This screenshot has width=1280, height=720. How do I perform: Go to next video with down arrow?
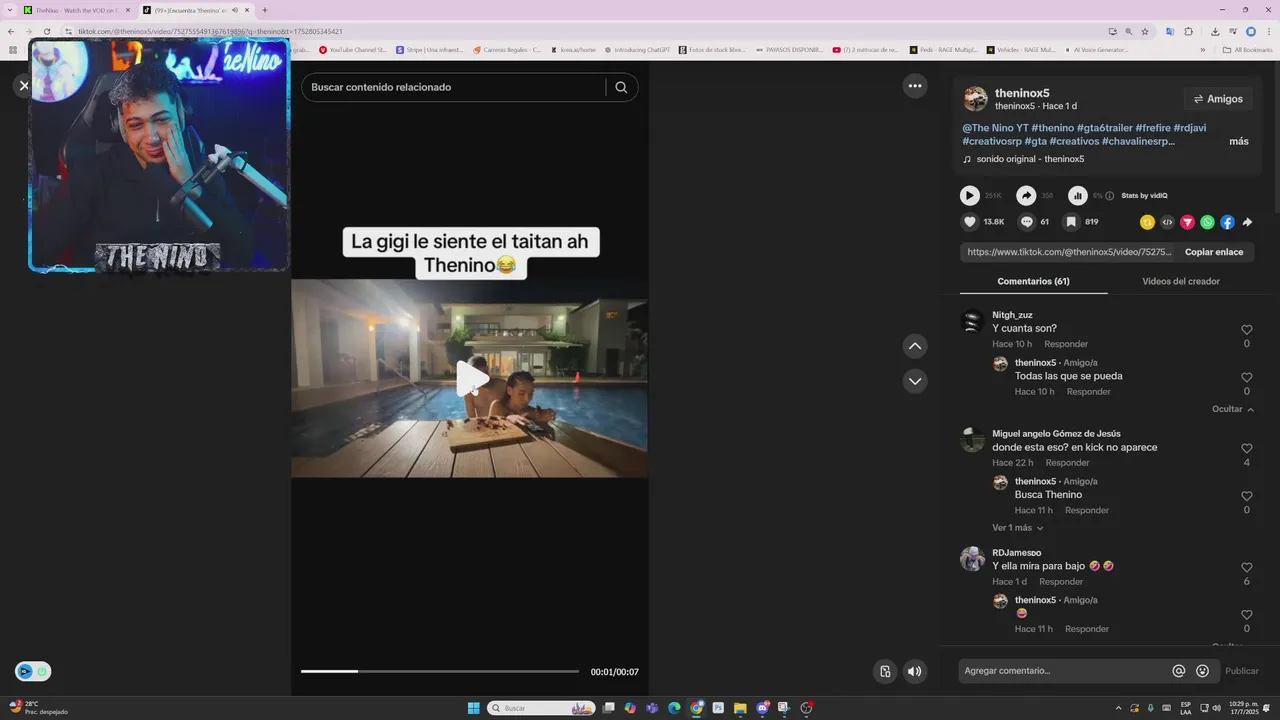(x=914, y=381)
